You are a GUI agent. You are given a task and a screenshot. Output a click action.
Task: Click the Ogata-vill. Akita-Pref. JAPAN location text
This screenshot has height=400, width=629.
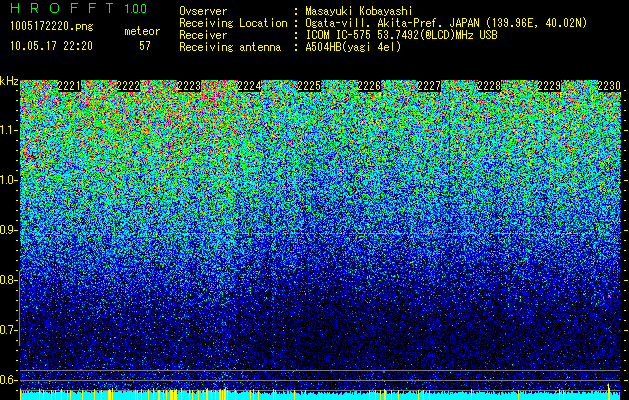pyautogui.click(x=446, y=23)
